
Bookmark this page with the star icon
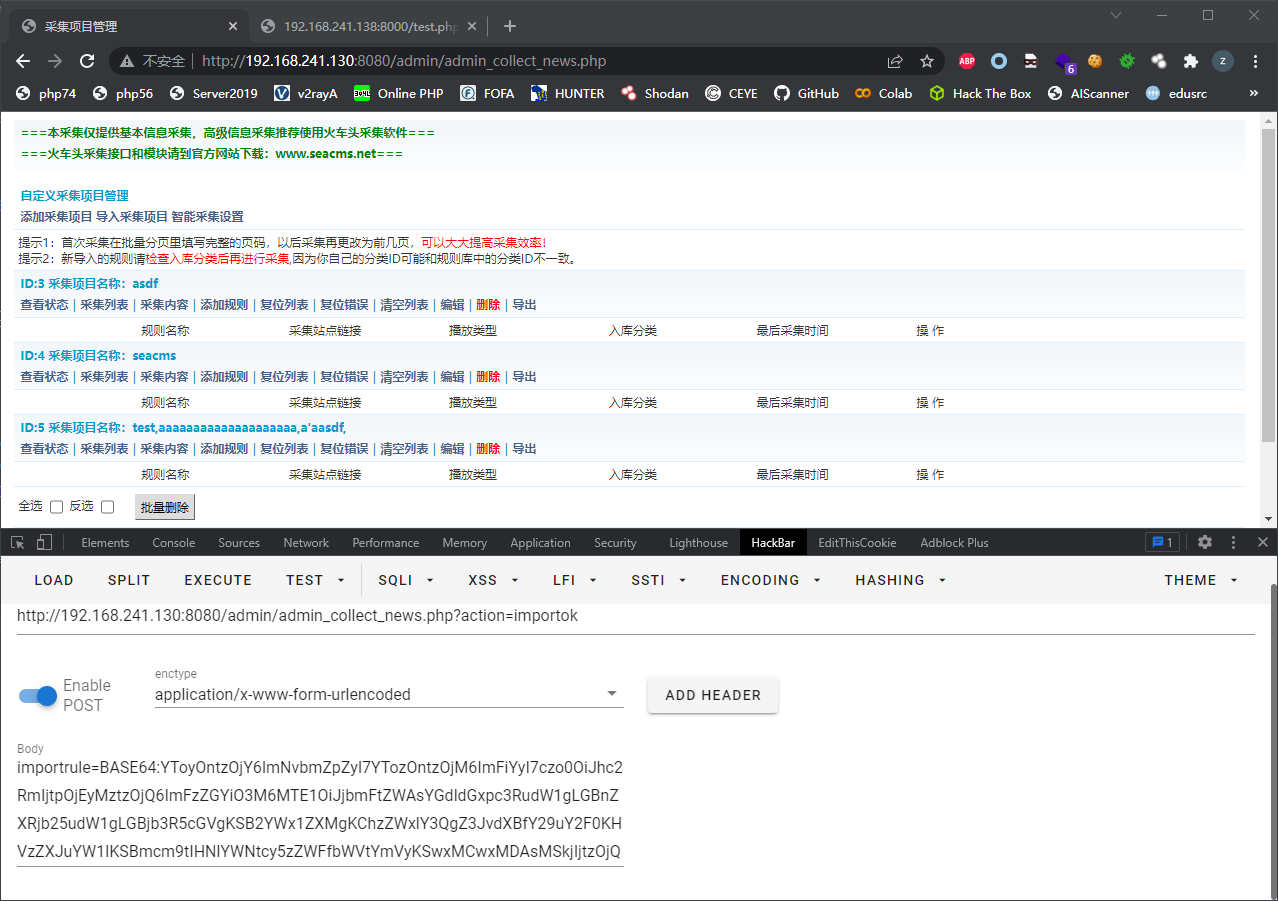pyautogui.click(x=927, y=61)
